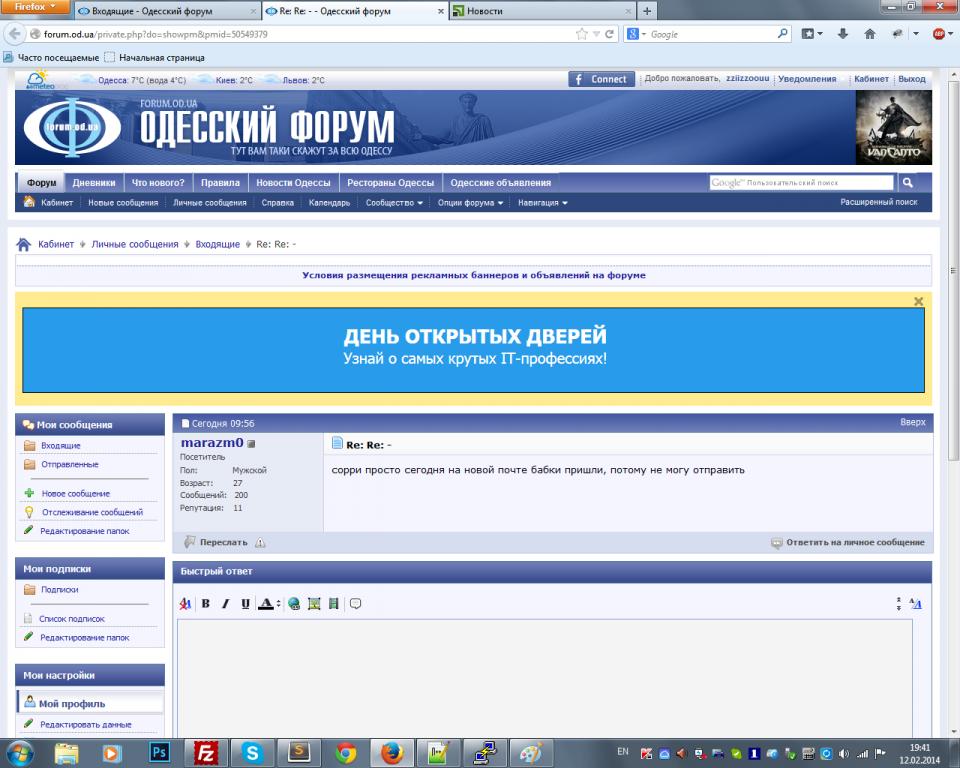Click the underline formatting icon

pyautogui.click(x=245, y=604)
